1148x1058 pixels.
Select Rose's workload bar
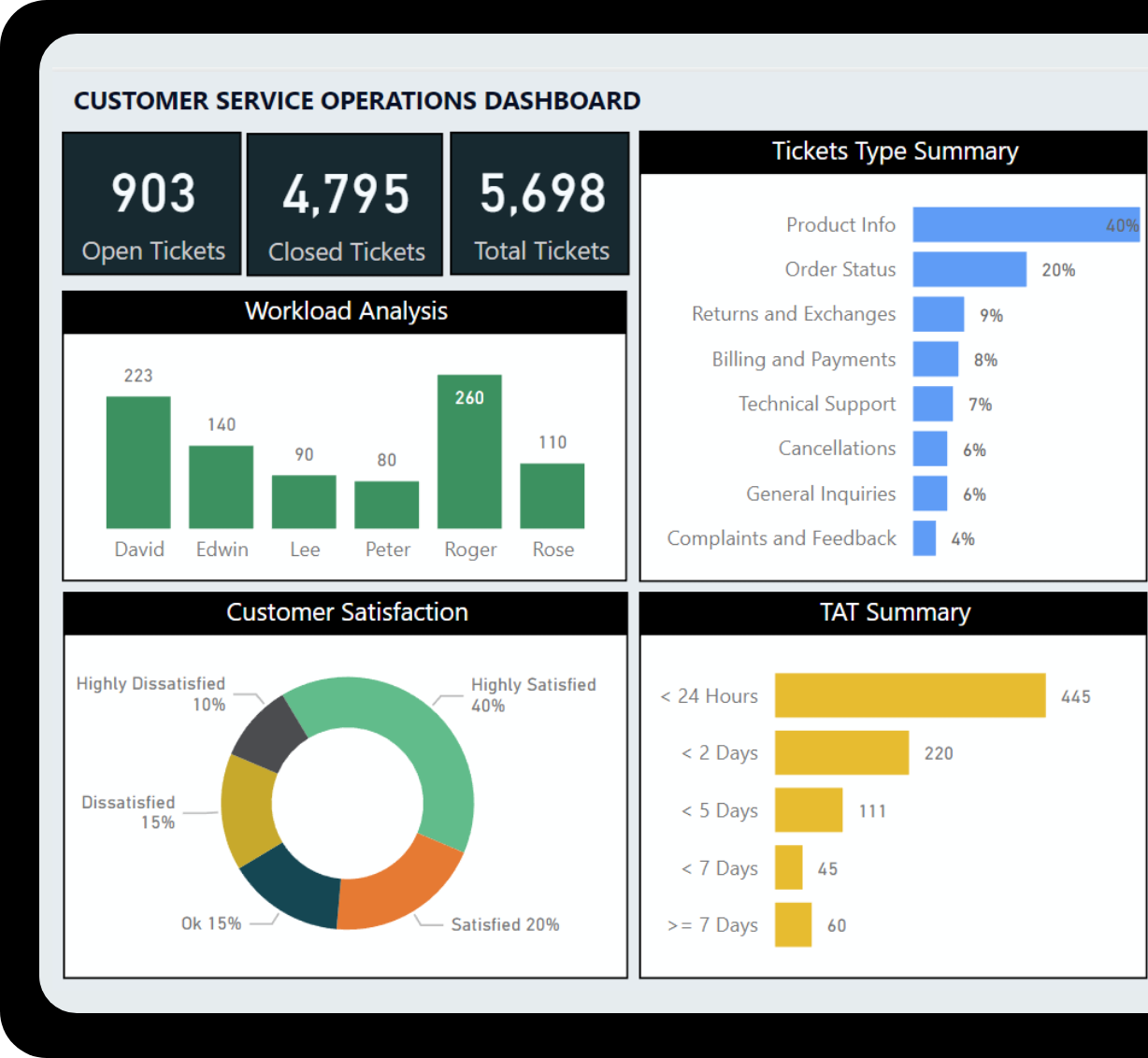click(552, 496)
